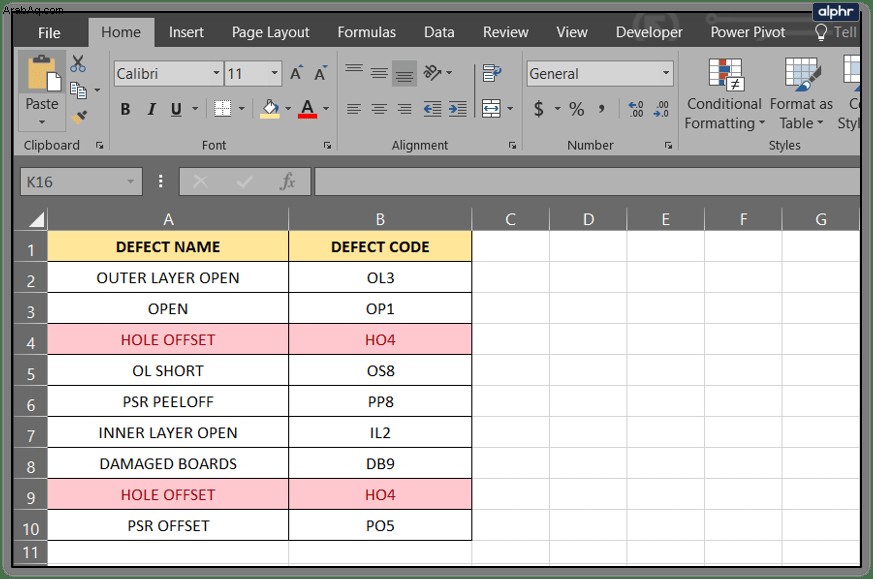Click the Copy icon
This screenshot has width=873, height=579.
pos(78,90)
